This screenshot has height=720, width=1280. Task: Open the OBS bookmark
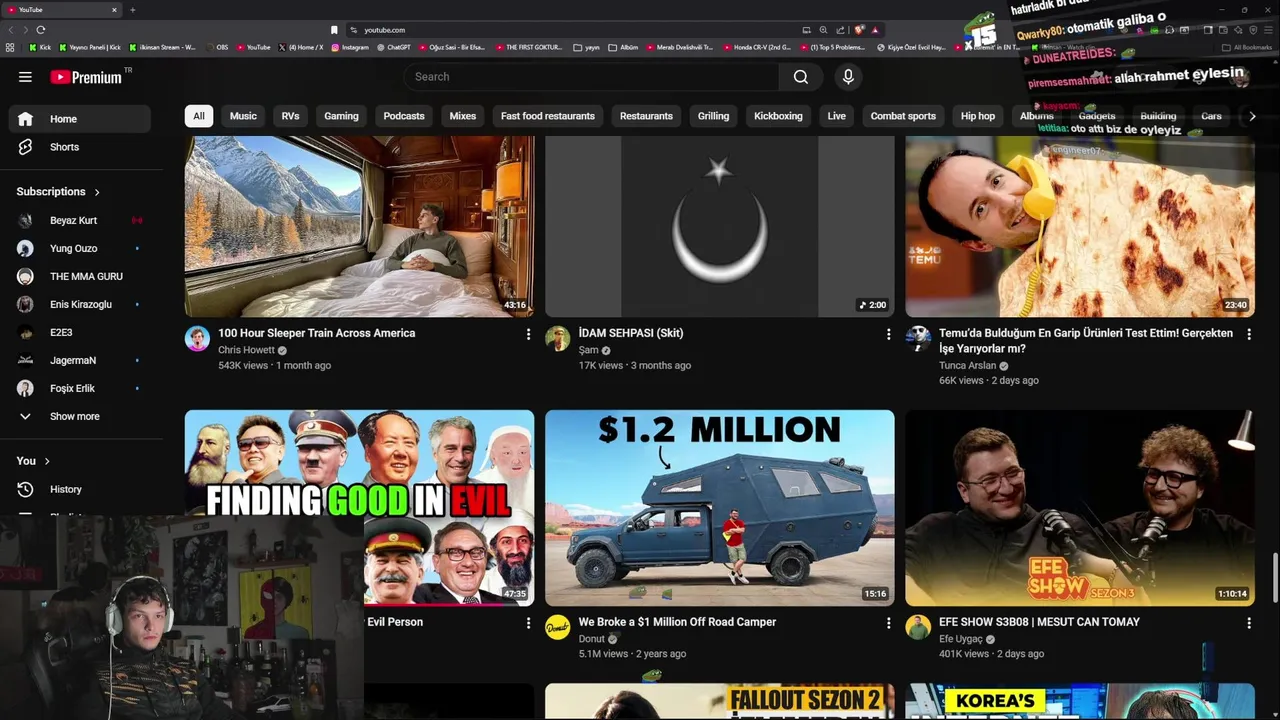[217, 47]
